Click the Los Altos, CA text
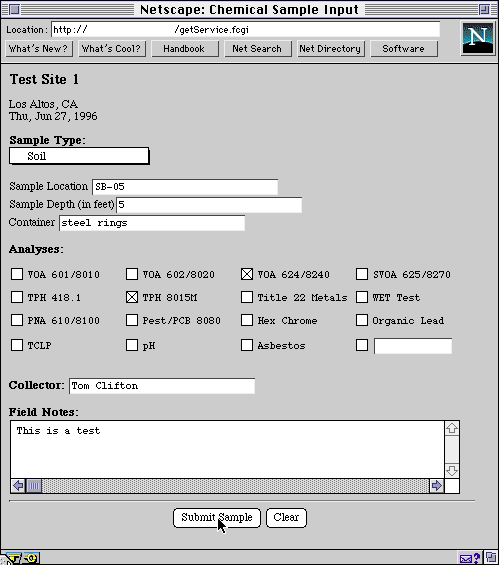The image size is (499, 565). 43,104
